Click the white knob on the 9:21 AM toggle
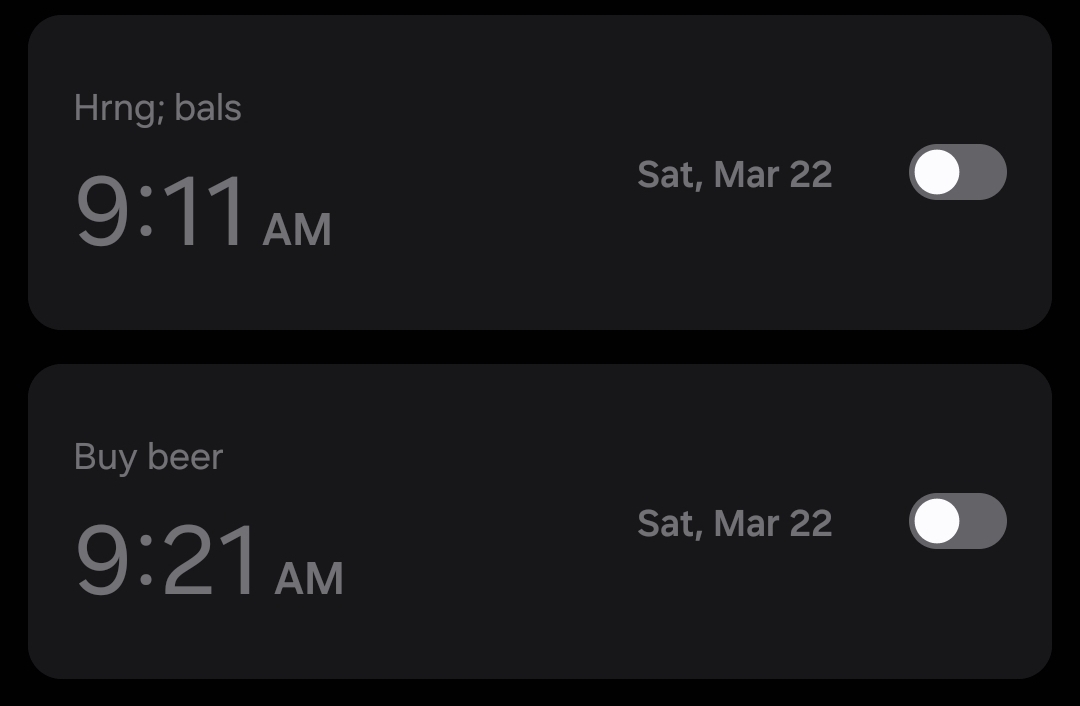The image size is (1080, 706). [937, 521]
